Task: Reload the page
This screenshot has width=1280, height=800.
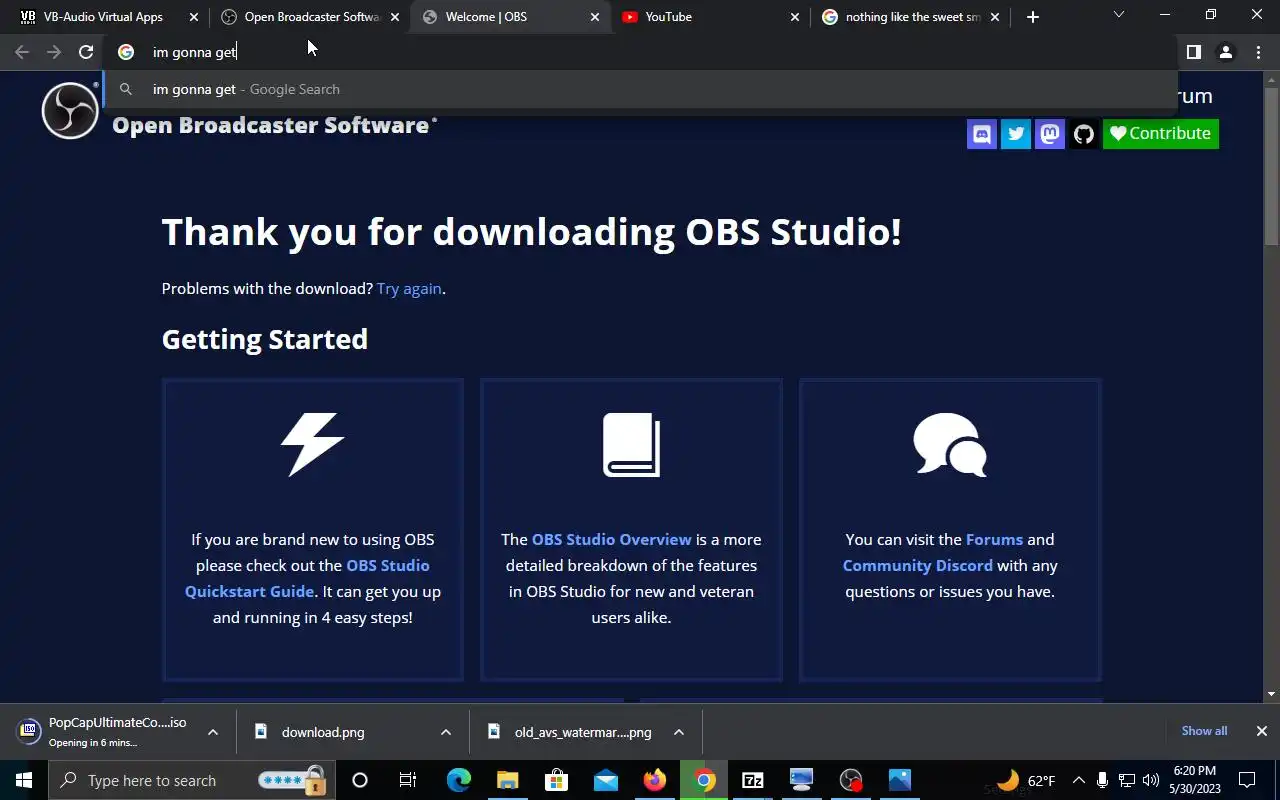Action: [x=86, y=52]
